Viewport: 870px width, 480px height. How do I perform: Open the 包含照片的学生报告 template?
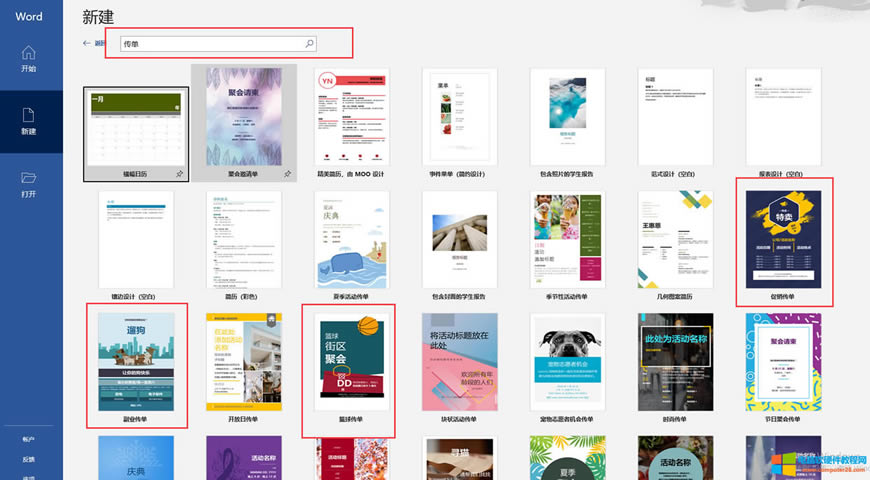tap(567, 117)
